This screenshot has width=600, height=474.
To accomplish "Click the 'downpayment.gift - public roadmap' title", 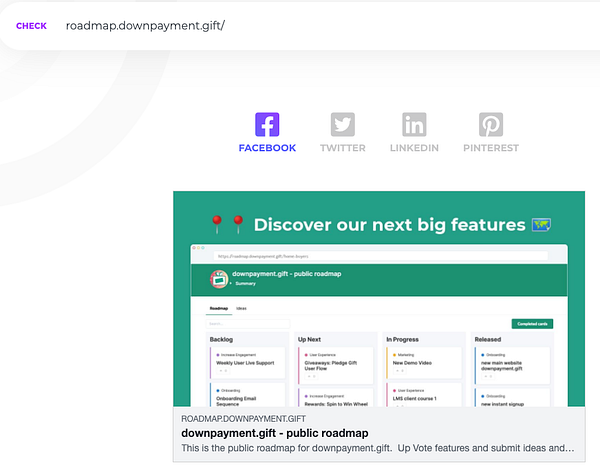I will tap(275, 433).
